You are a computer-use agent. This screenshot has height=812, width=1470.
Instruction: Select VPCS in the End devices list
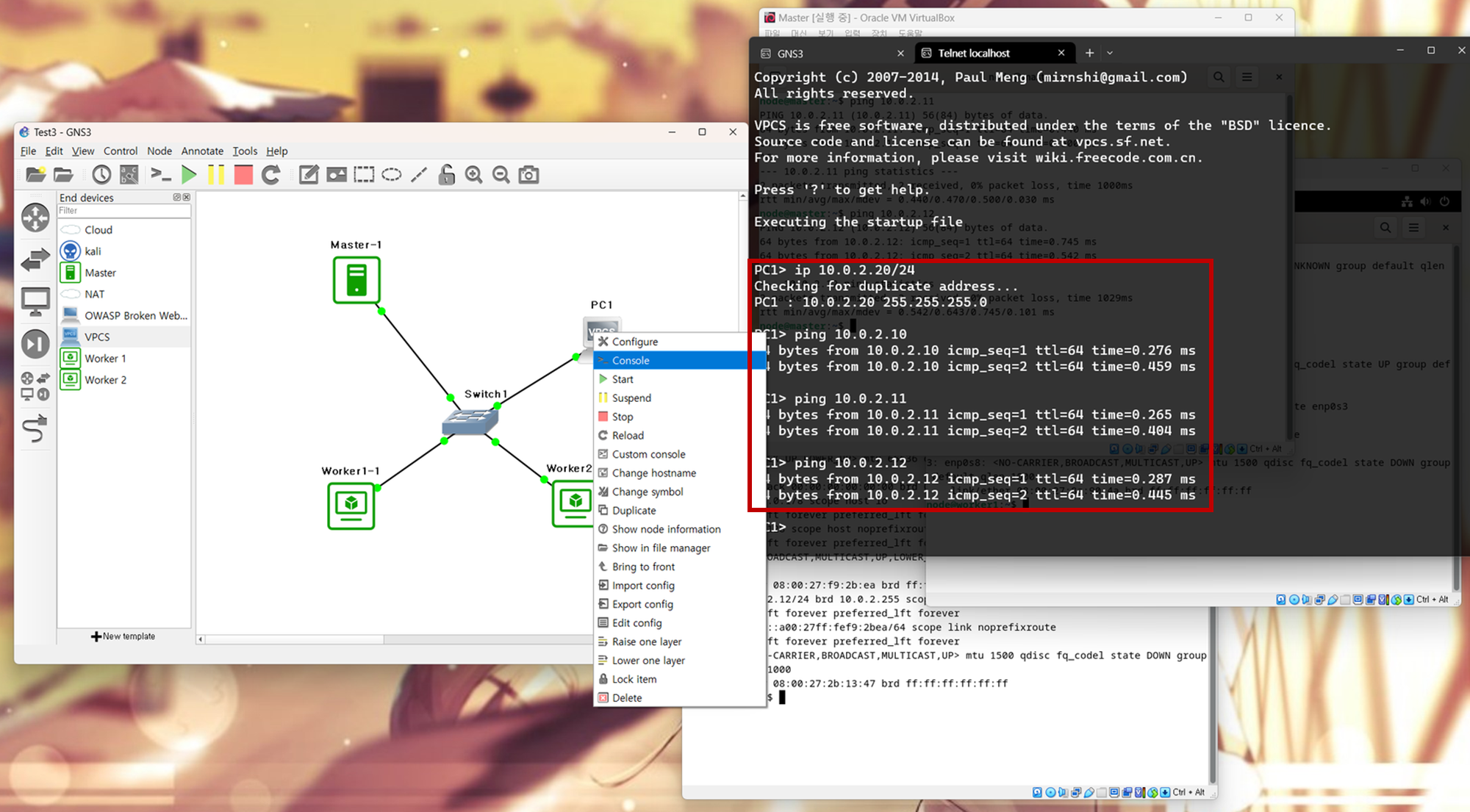pyautogui.click(x=124, y=337)
